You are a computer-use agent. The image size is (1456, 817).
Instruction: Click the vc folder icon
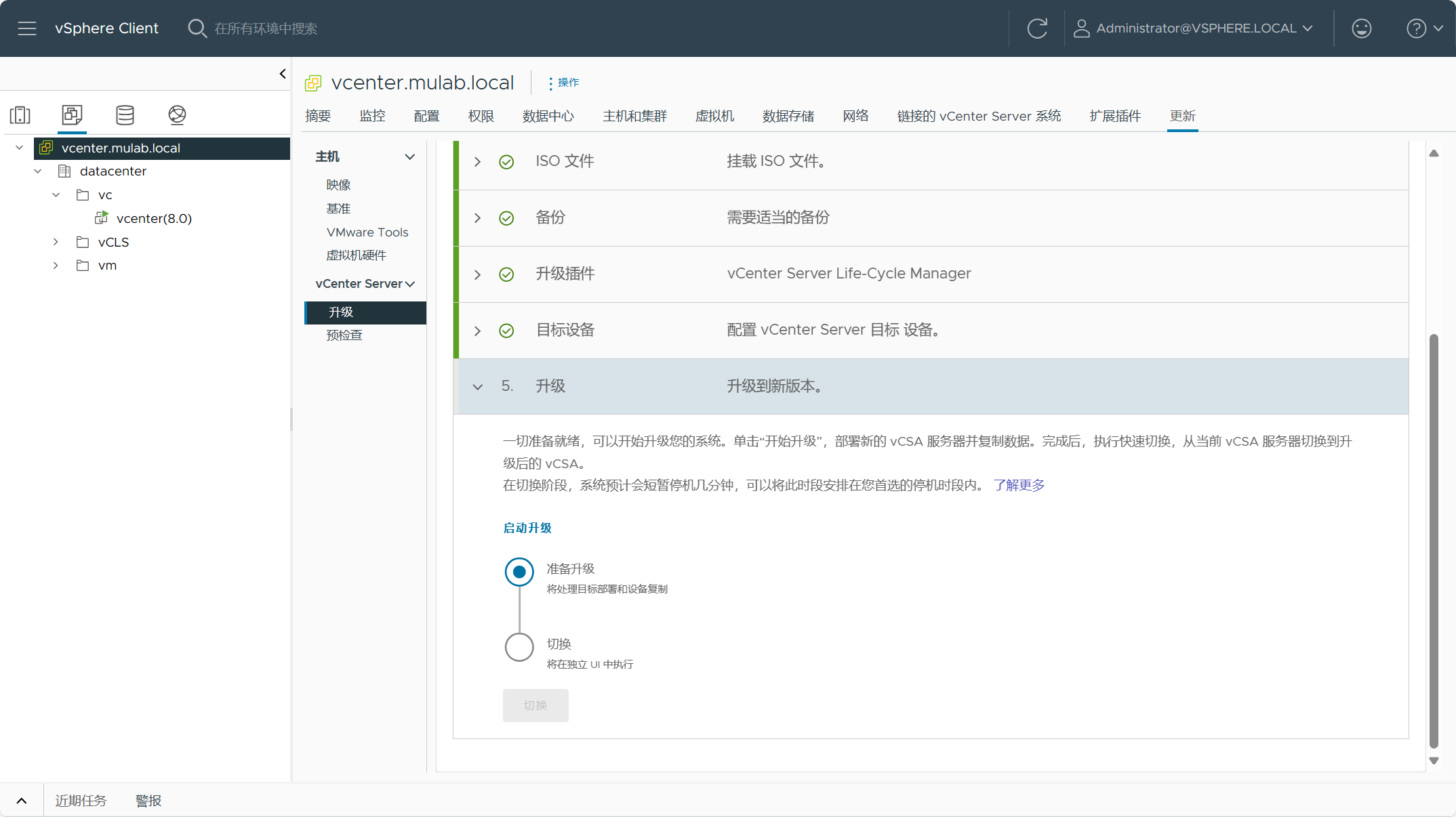[x=83, y=195]
